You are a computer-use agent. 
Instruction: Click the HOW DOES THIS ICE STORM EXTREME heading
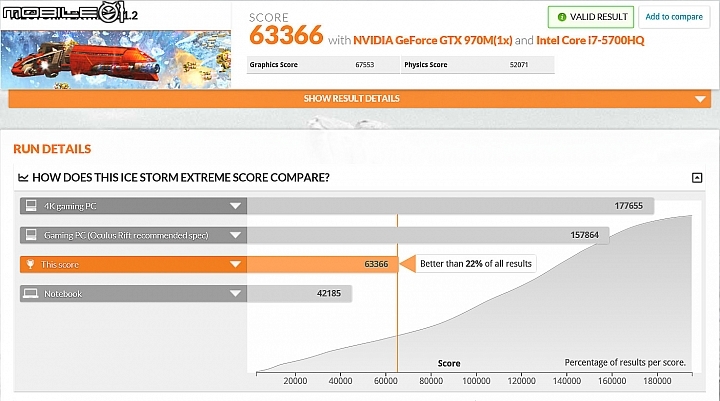pos(181,178)
